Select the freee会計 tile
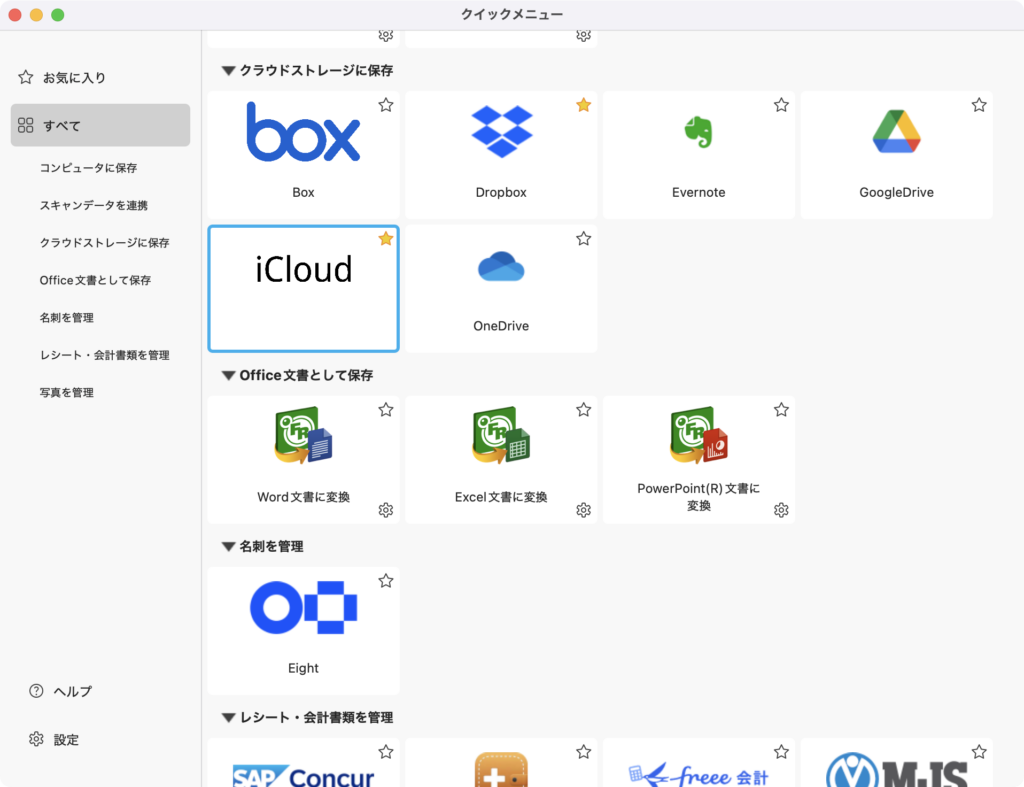Image resolution: width=1024 pixels, height=787 pixels. pos(698,763)
